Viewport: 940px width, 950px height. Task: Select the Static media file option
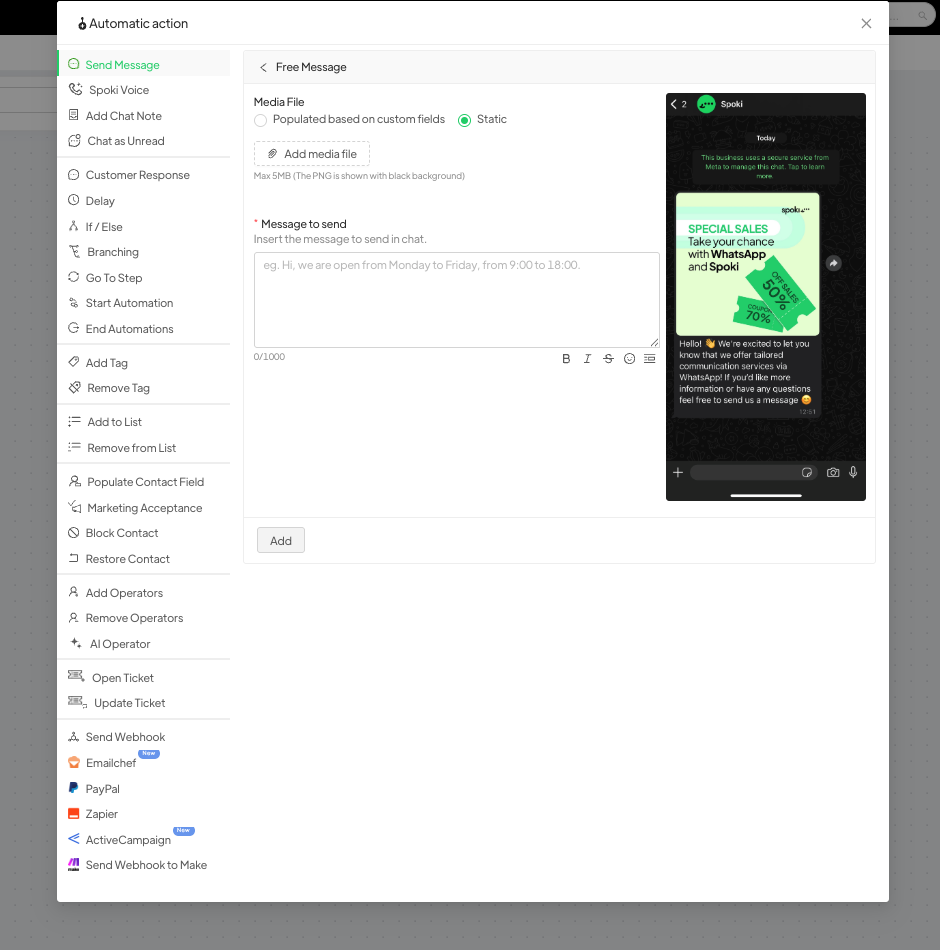coord(464,120)
